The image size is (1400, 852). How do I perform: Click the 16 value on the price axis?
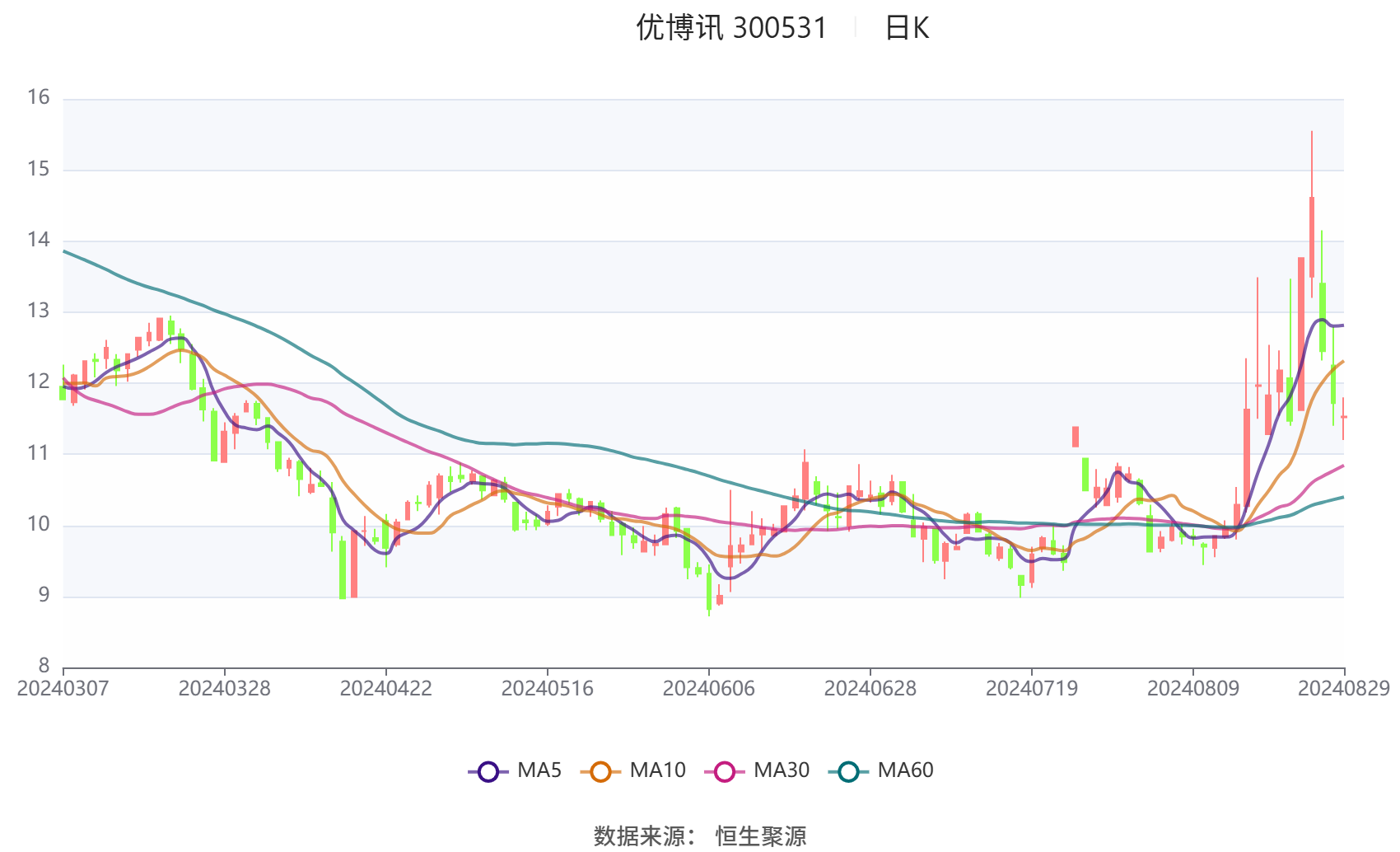(39, 97)
